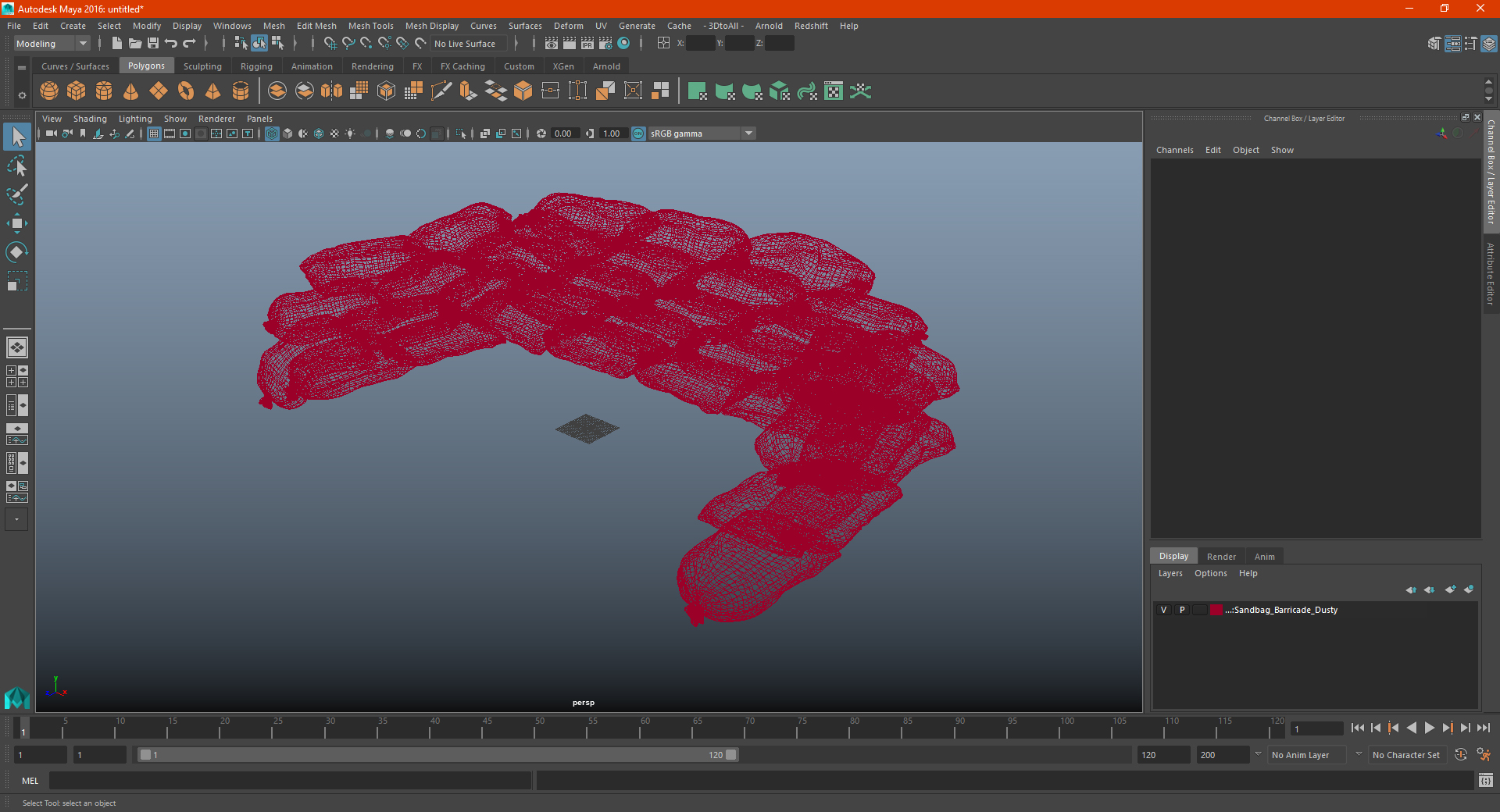Click the current frame input field
Screen dimensions: 1500x812
1317,728
